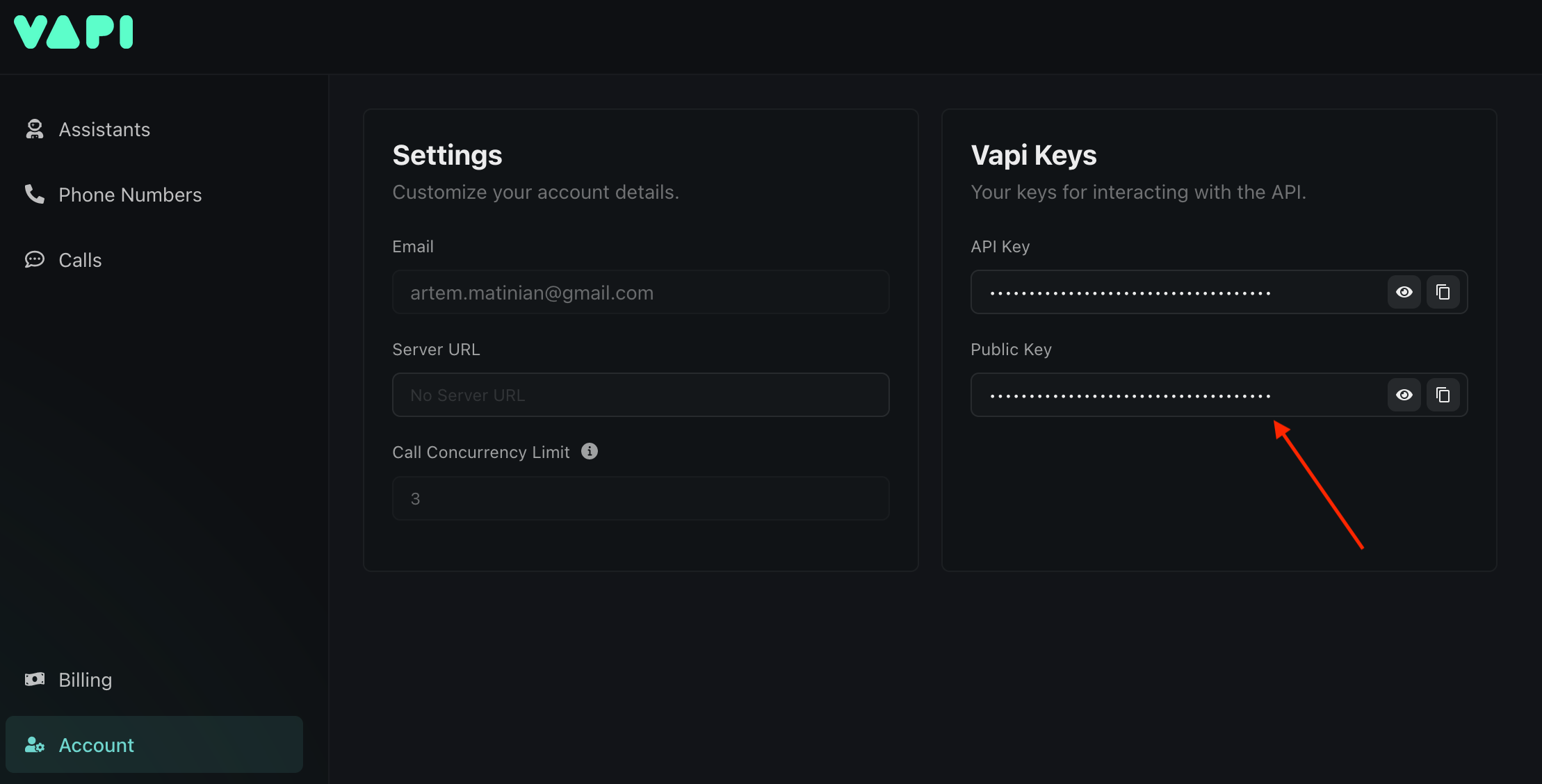Open the Calls section
Image resolution: width=1542 pixels, height=784 pixels.
point(80,260)
